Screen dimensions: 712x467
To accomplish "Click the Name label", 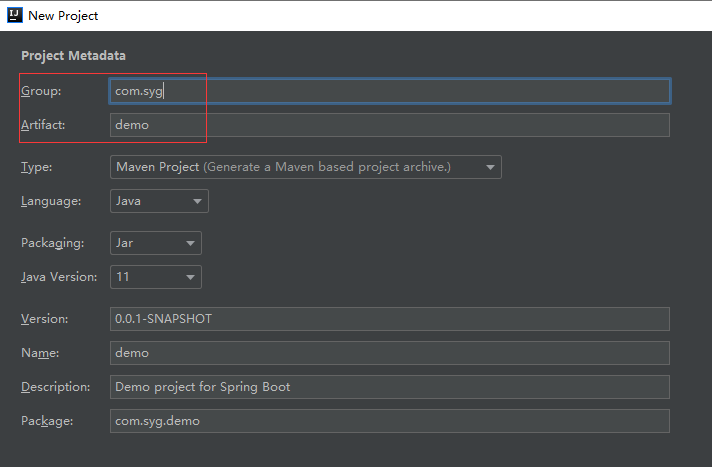I will tap(40, 353).
